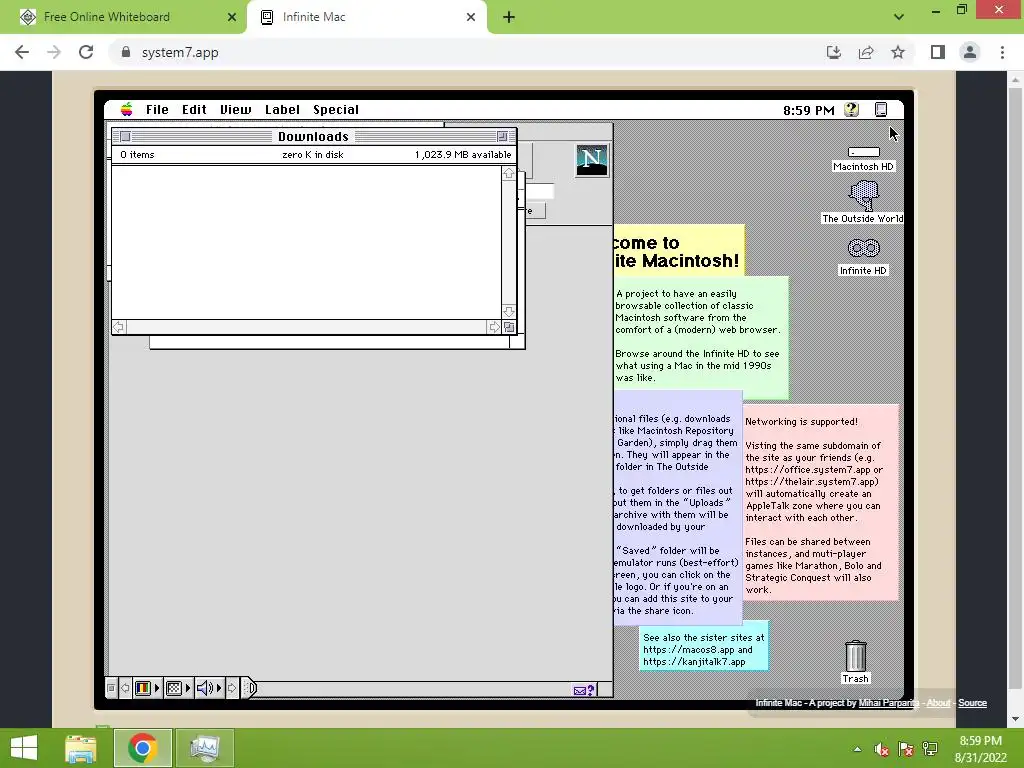Click the Downloads window title bar
The width and height of the screenshot is (1024, 768).
tap(313, 136)
